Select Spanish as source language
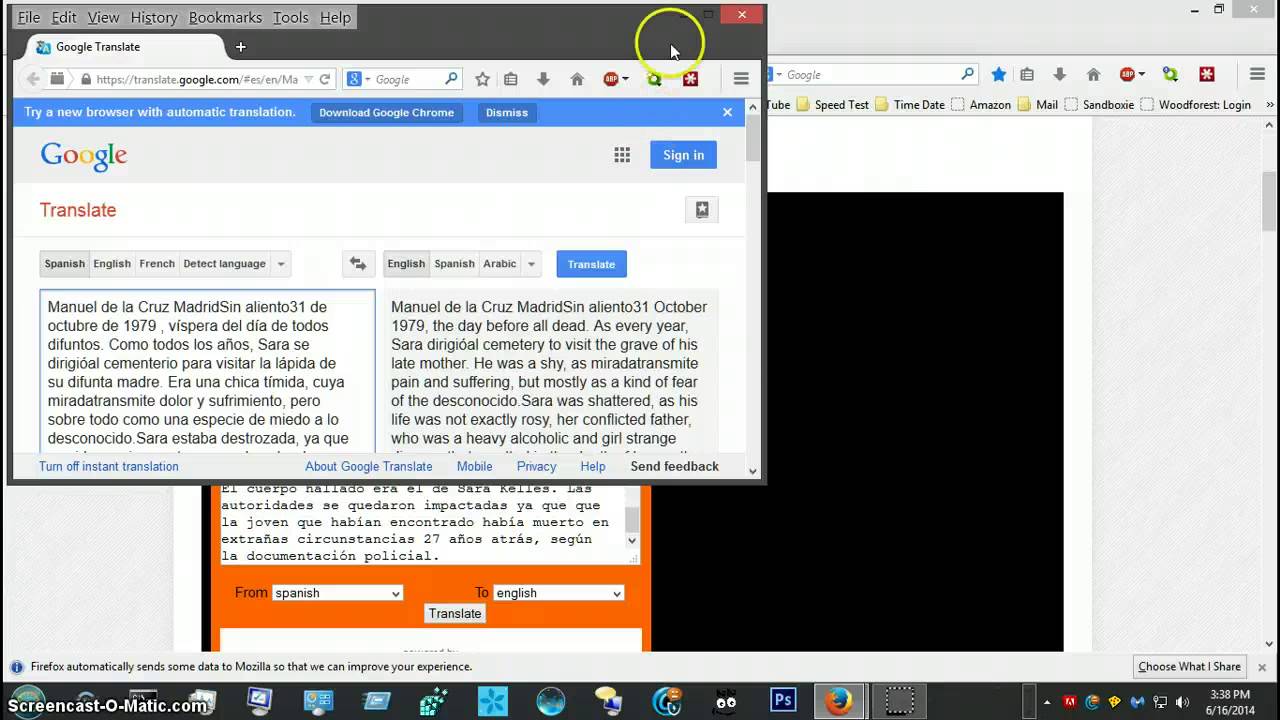Screen dimensions: 1280x720 pos(64,264)
